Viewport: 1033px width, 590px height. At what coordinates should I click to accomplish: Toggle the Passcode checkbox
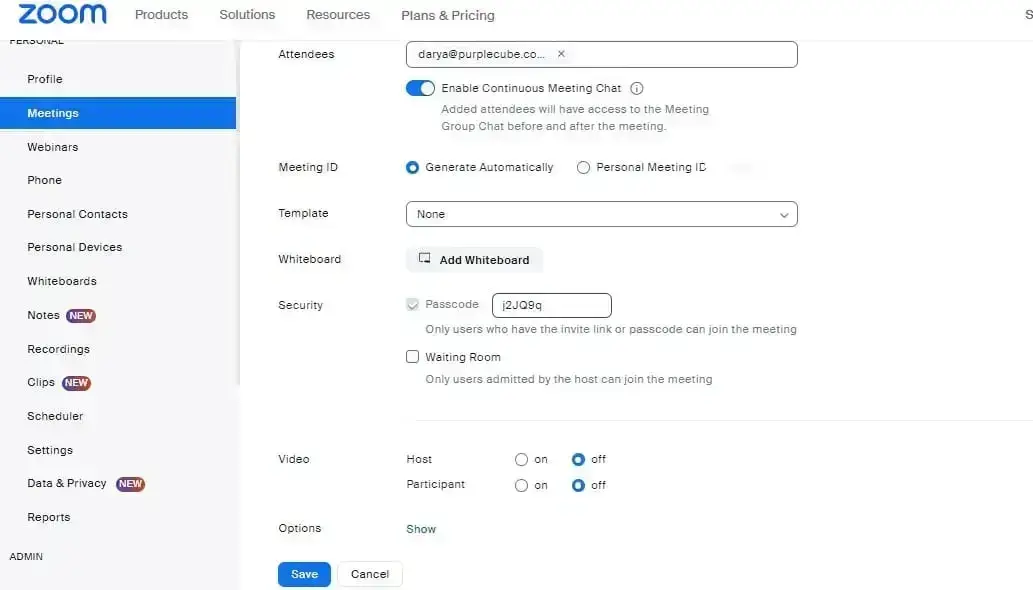412,304
